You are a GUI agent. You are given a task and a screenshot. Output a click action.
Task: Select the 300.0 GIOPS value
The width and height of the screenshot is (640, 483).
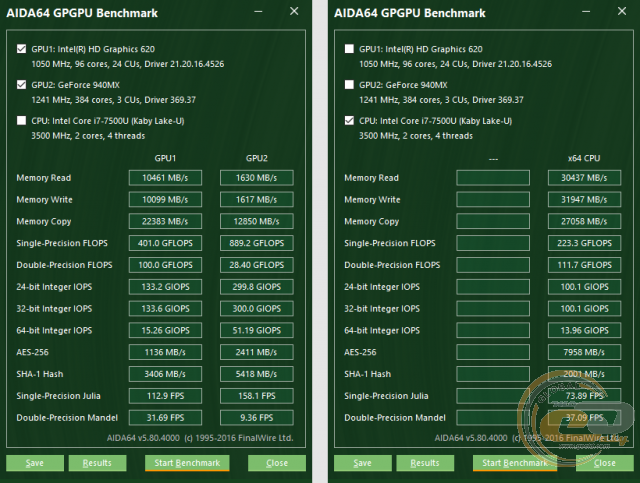(257, 309)
